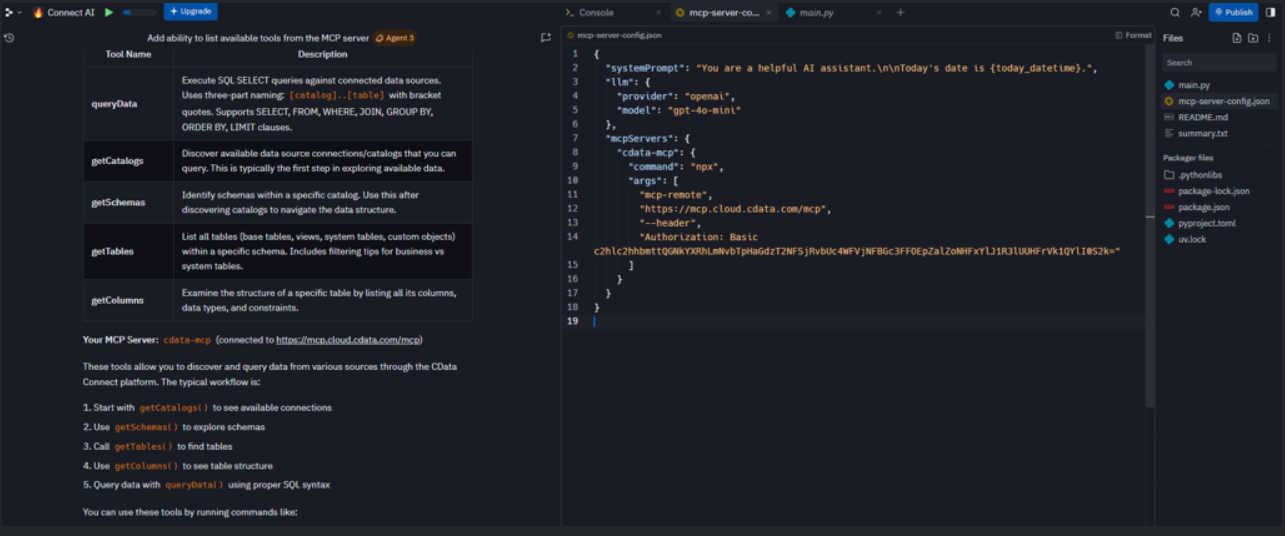Screen dimensions: 1285x536
Task: Click the Files search input field
Action: 1218,62
